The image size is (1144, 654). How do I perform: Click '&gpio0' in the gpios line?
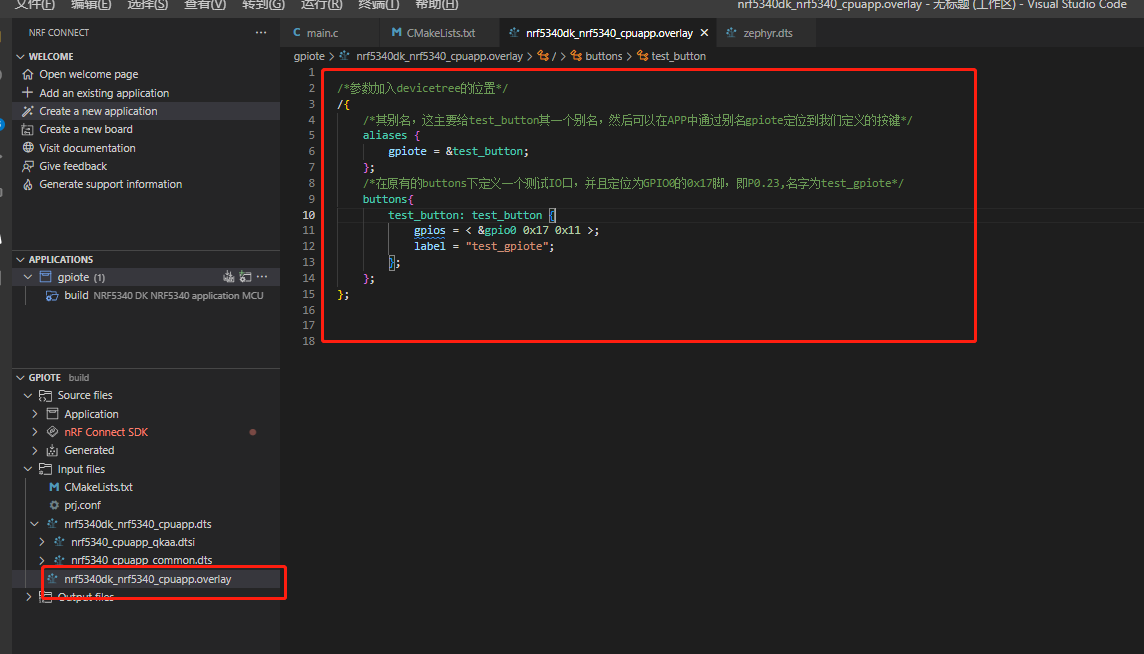tap(497, 231)
